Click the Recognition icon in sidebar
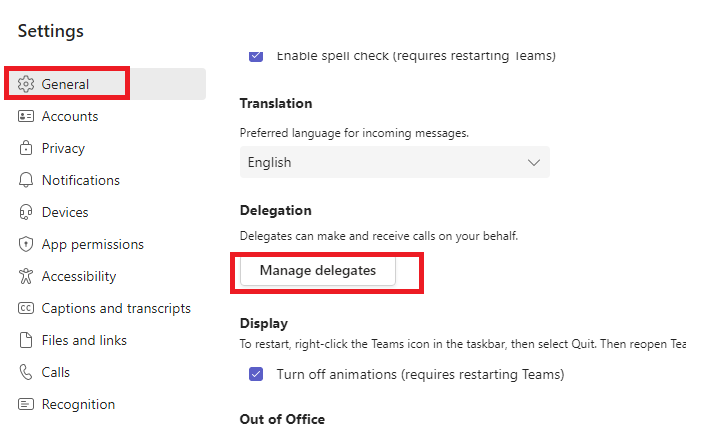This screenshot has height=448, width=717. coord(26,404)
